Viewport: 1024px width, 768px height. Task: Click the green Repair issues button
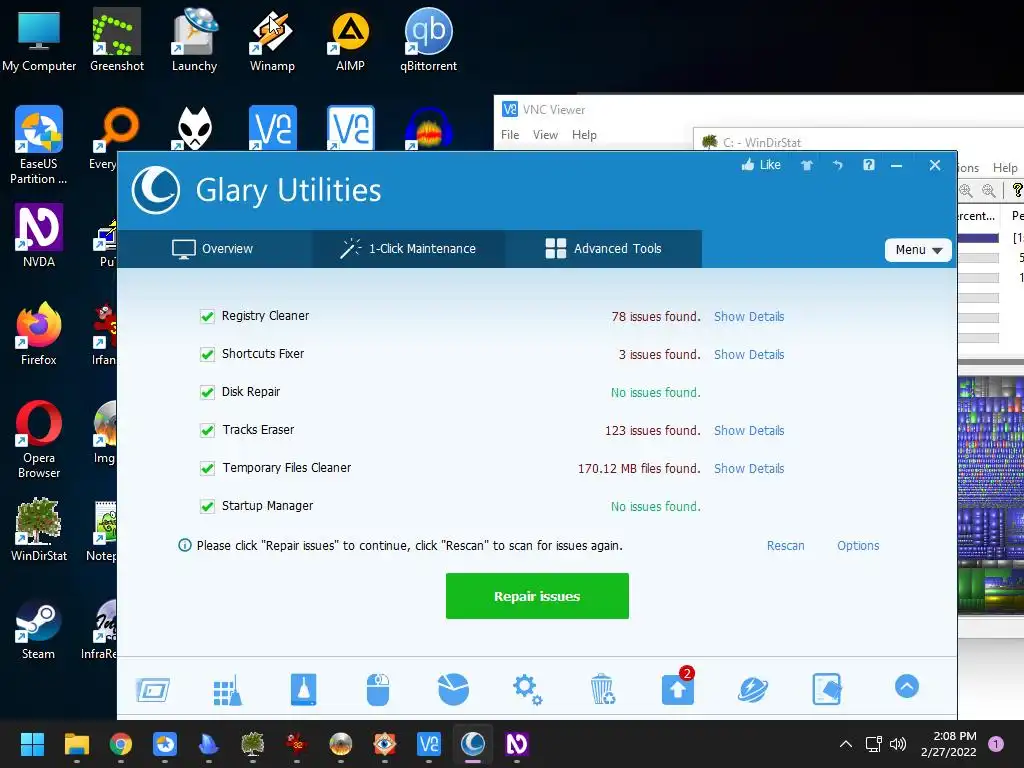(537, 596)
